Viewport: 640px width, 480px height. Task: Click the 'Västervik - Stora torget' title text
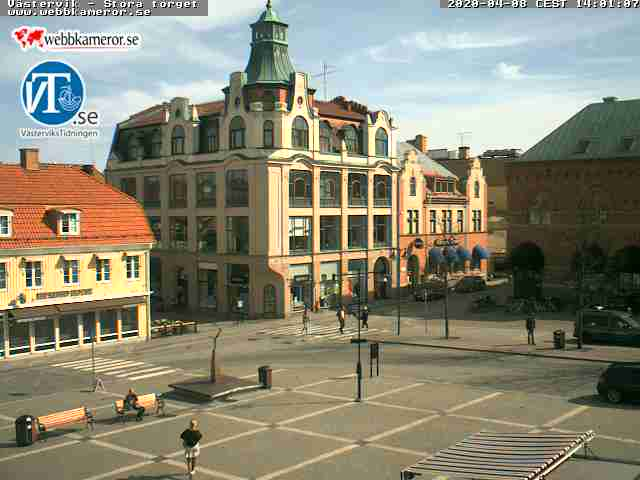tap(103, 4)
